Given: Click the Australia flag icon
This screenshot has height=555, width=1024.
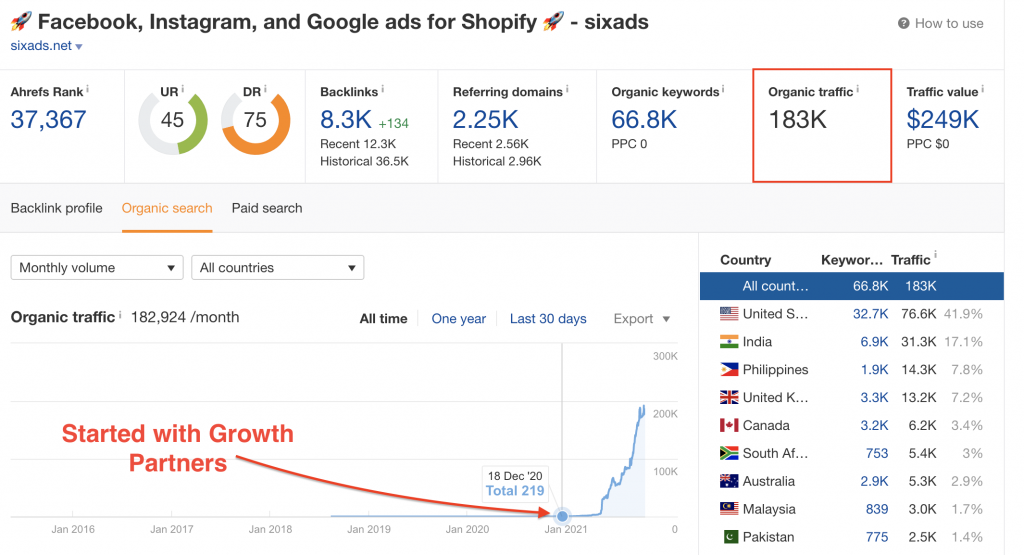Looking at the screenshot, I should pos(729,481).
